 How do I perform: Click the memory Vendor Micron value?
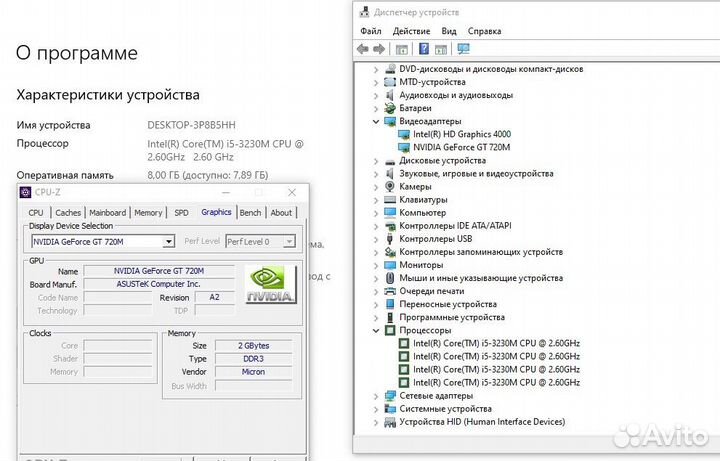253,372
